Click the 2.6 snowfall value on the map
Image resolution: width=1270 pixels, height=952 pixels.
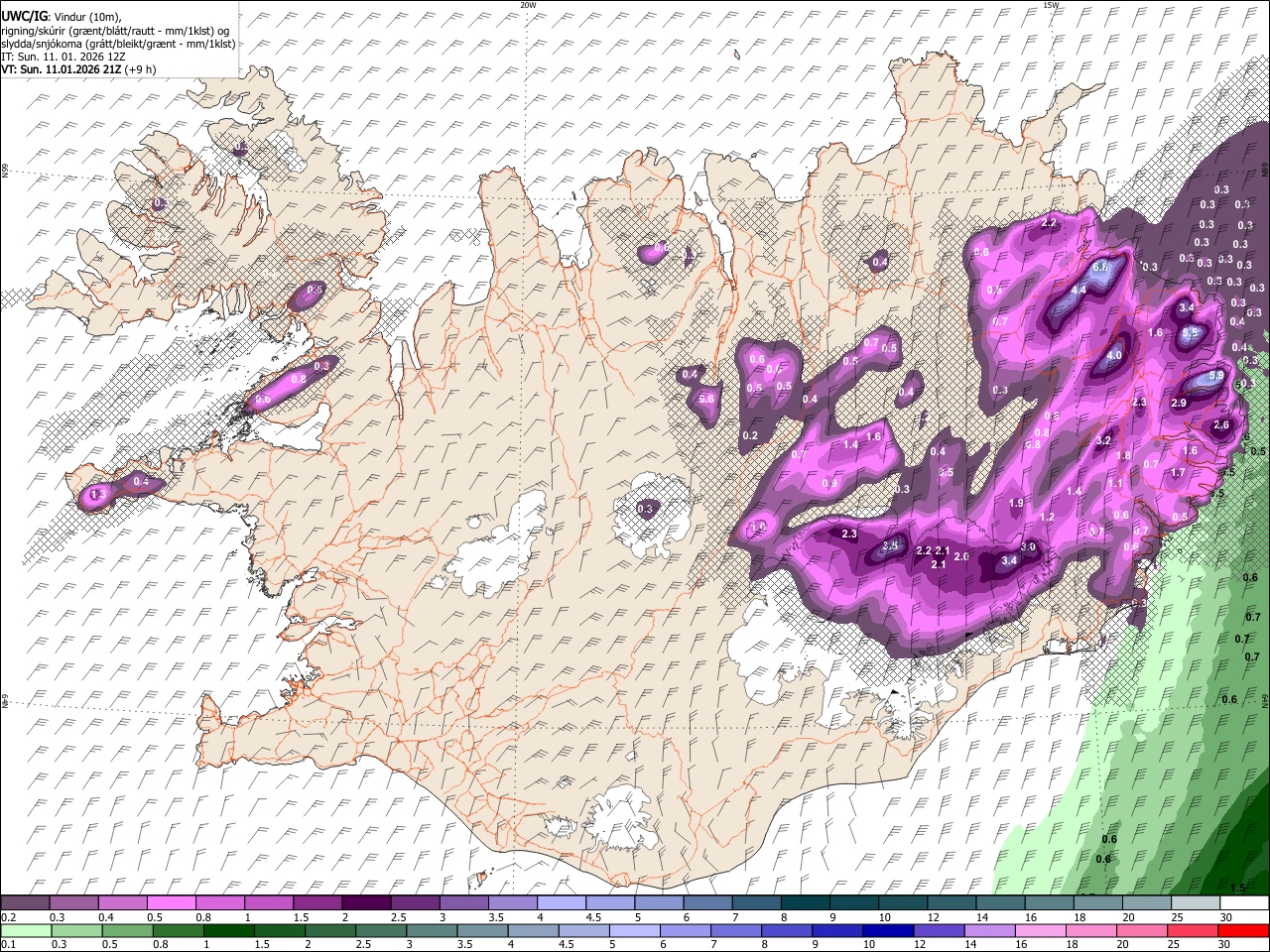click(1221, 425)
